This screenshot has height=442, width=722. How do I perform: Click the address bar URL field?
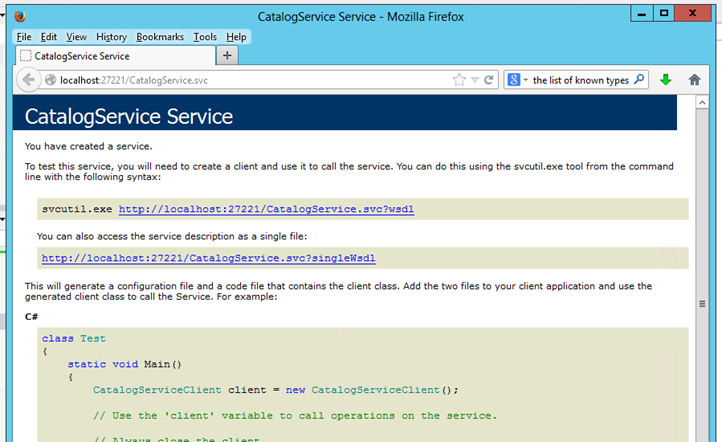pyautogui.click(x=250, y=80)
